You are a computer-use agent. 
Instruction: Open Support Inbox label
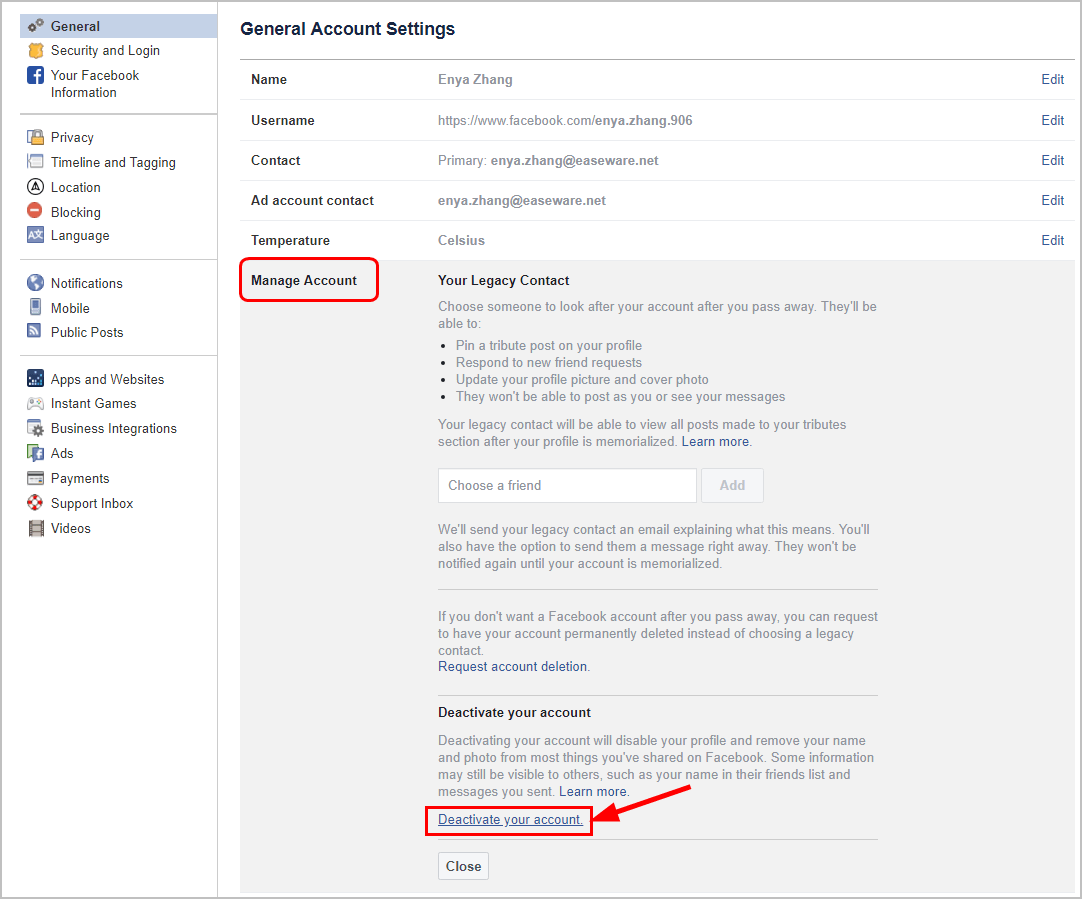(x=92, y=503)
